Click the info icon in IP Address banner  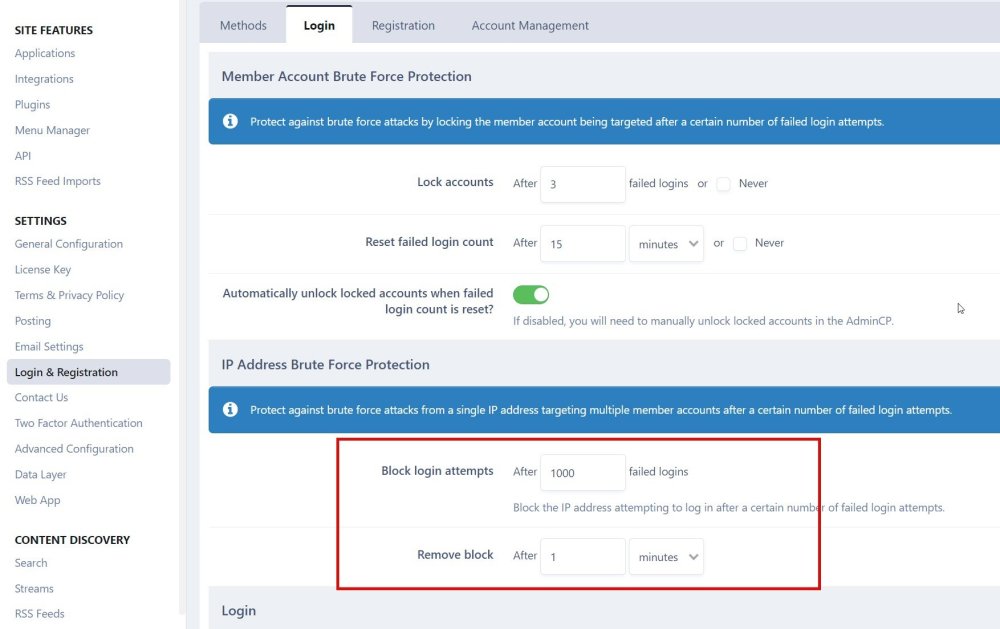click(x=230, y=410)
